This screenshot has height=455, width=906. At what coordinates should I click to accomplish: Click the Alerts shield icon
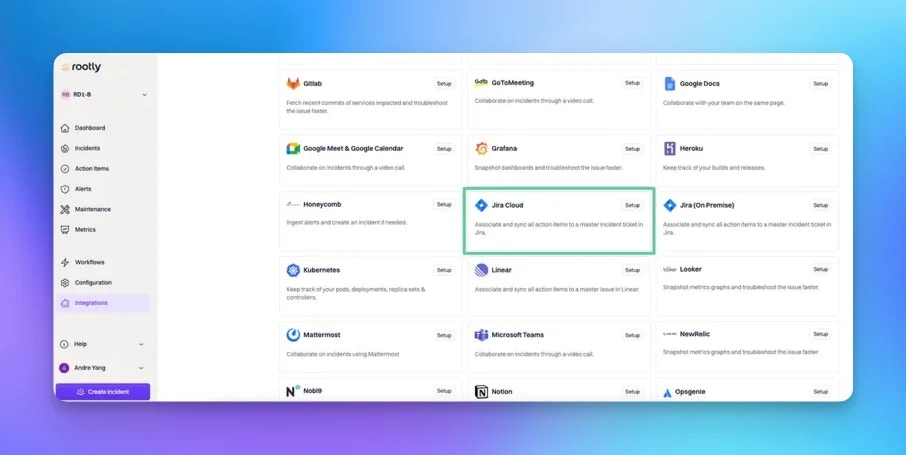coord(65,189)
